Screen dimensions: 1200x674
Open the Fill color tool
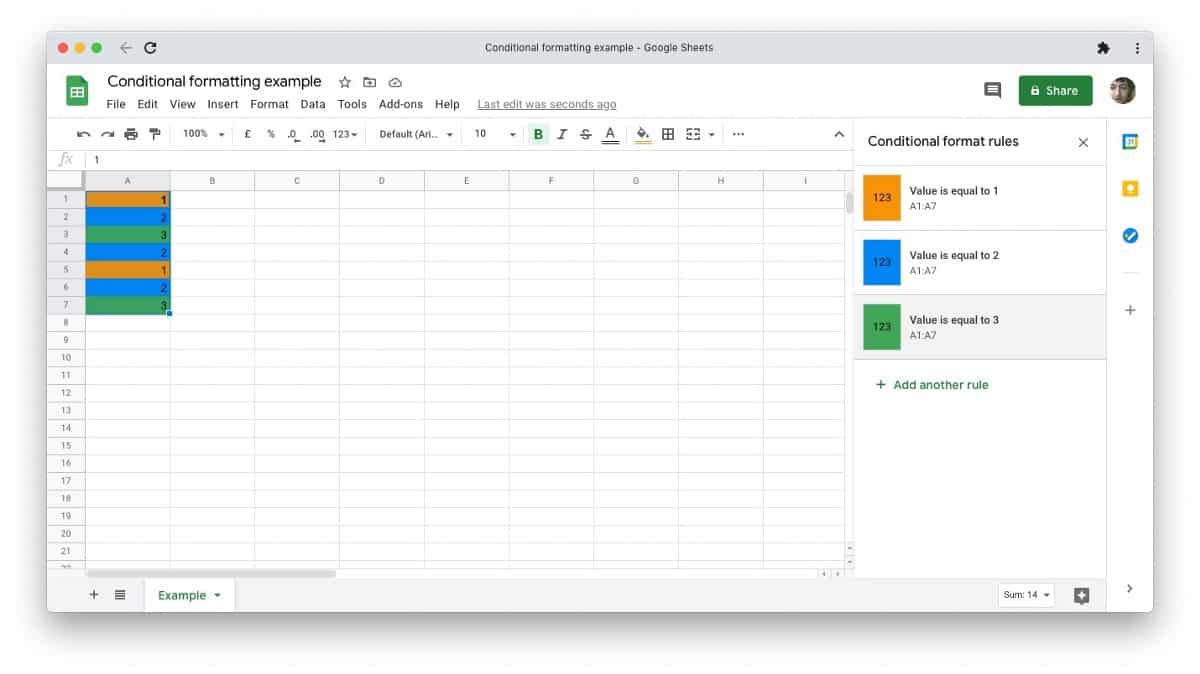coord(643,133)
